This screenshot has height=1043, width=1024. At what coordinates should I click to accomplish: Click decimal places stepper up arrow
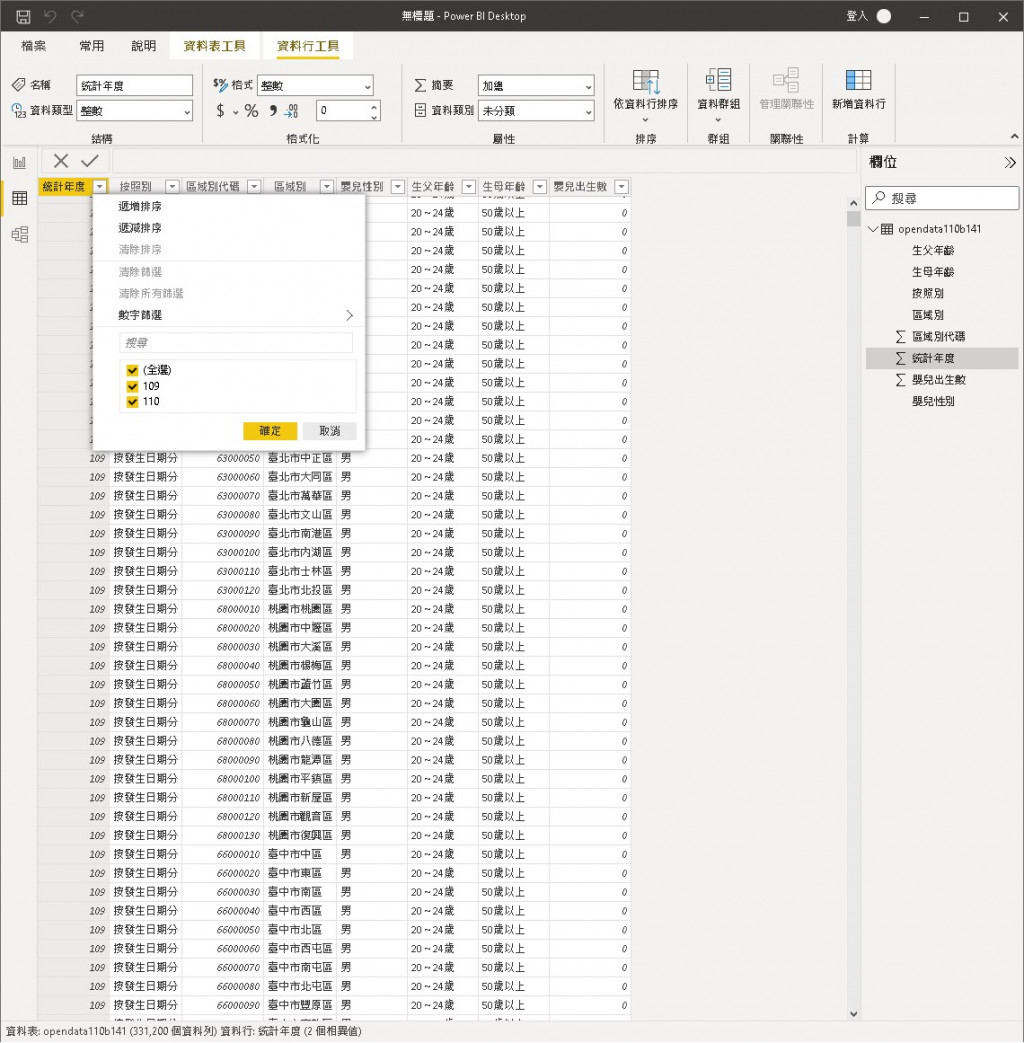375,106
